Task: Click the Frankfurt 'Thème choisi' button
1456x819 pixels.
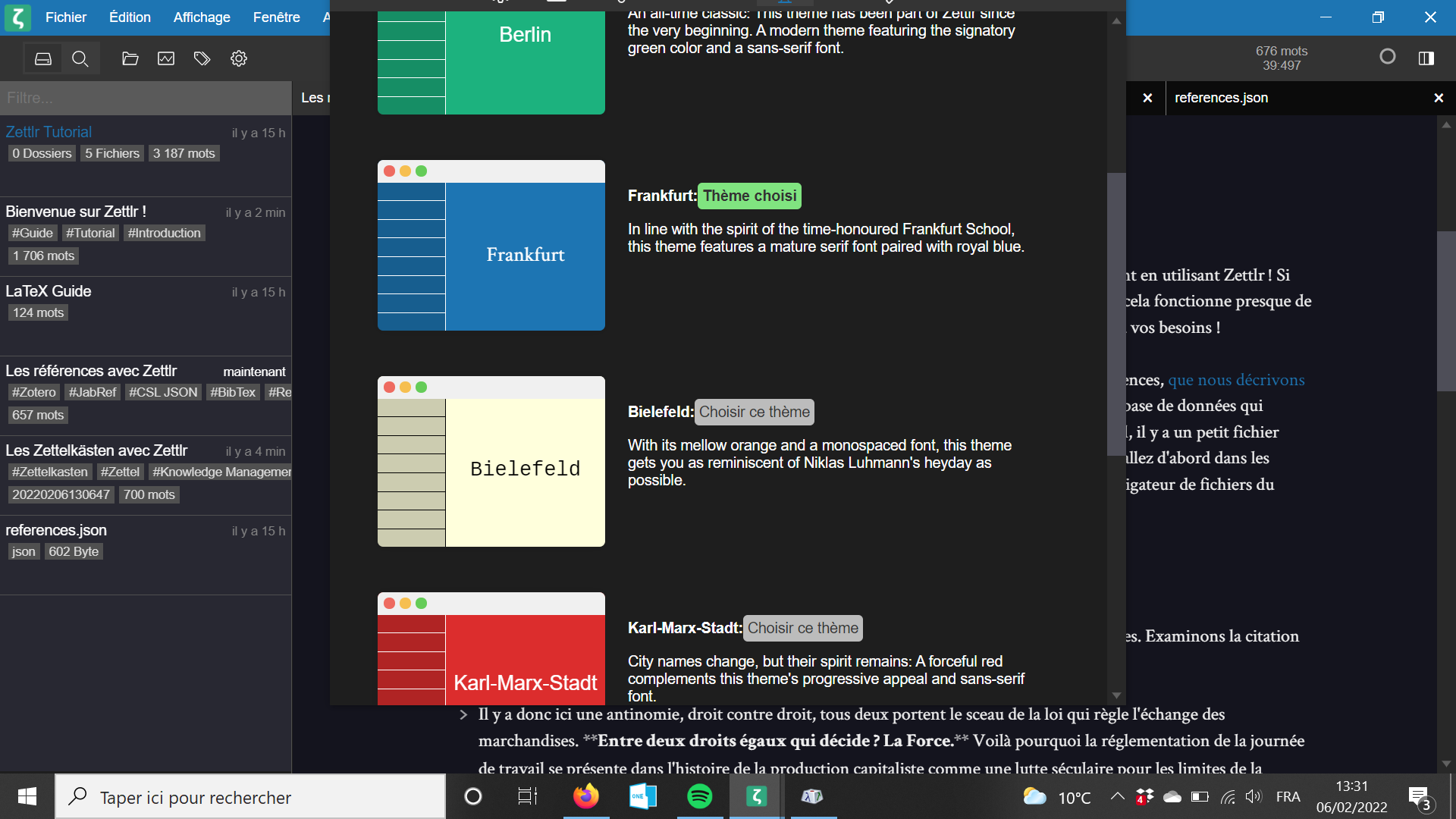Action: [x=749, y=196]
